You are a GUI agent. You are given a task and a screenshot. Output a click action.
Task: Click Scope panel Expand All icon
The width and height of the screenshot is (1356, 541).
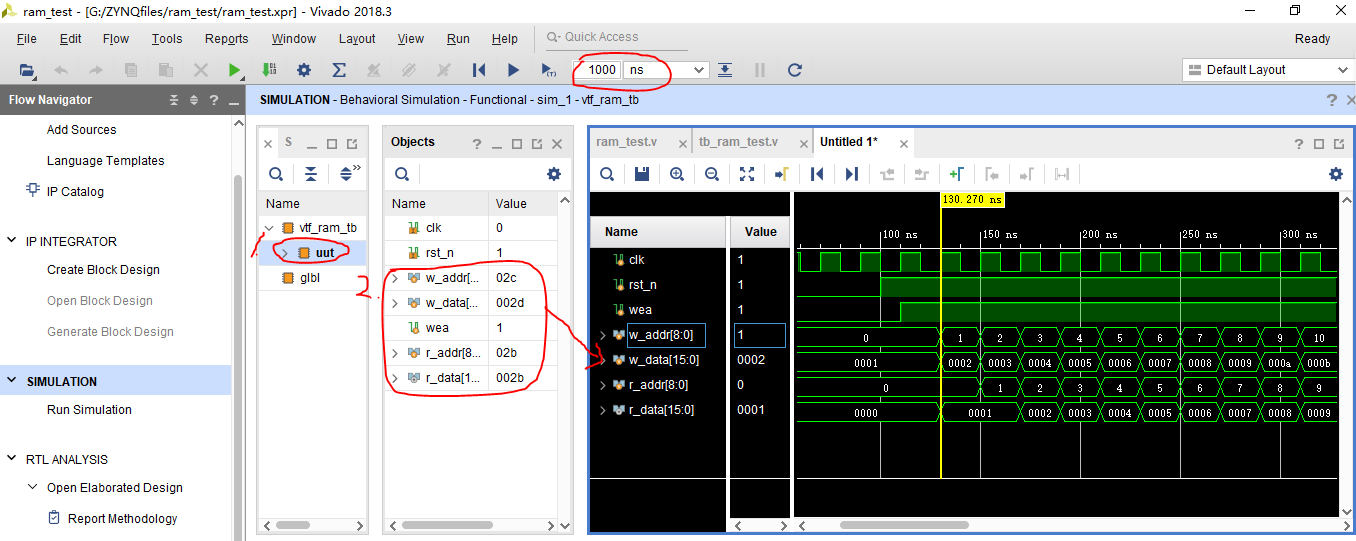[346, 174]
